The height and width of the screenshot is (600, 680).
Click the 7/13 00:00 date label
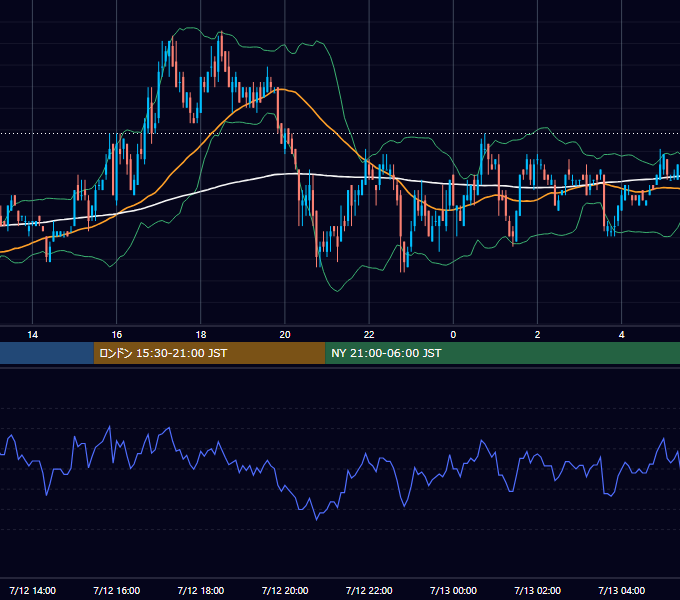click(453, 590)
